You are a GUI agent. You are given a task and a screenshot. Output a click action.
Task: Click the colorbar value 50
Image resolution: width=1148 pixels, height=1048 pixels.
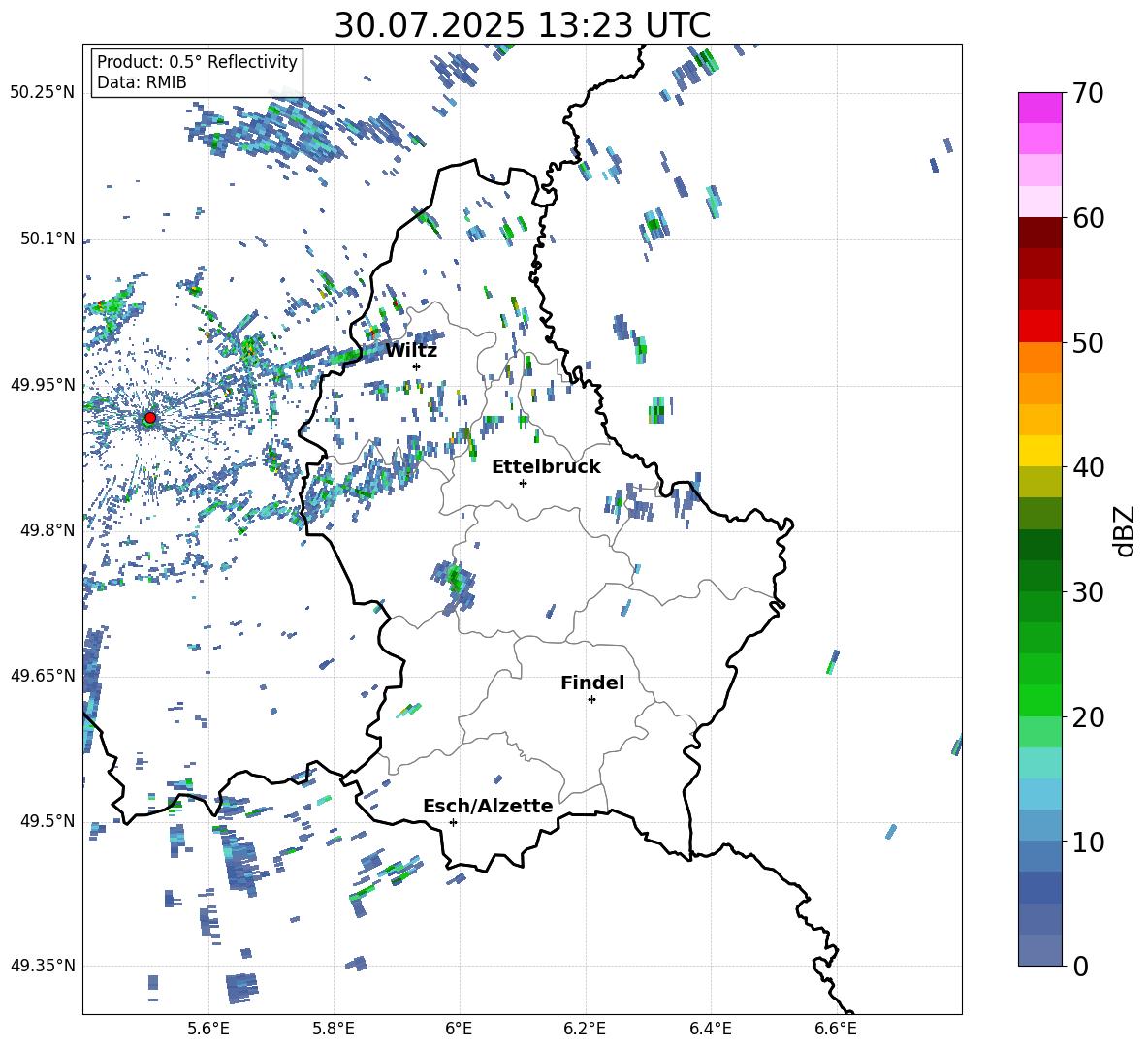coord(1088,343)
